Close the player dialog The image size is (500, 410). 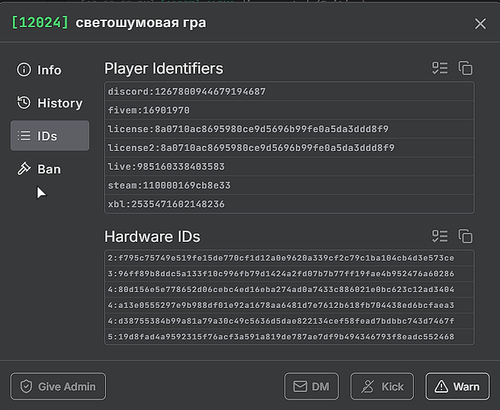click(x=480, y=24)
